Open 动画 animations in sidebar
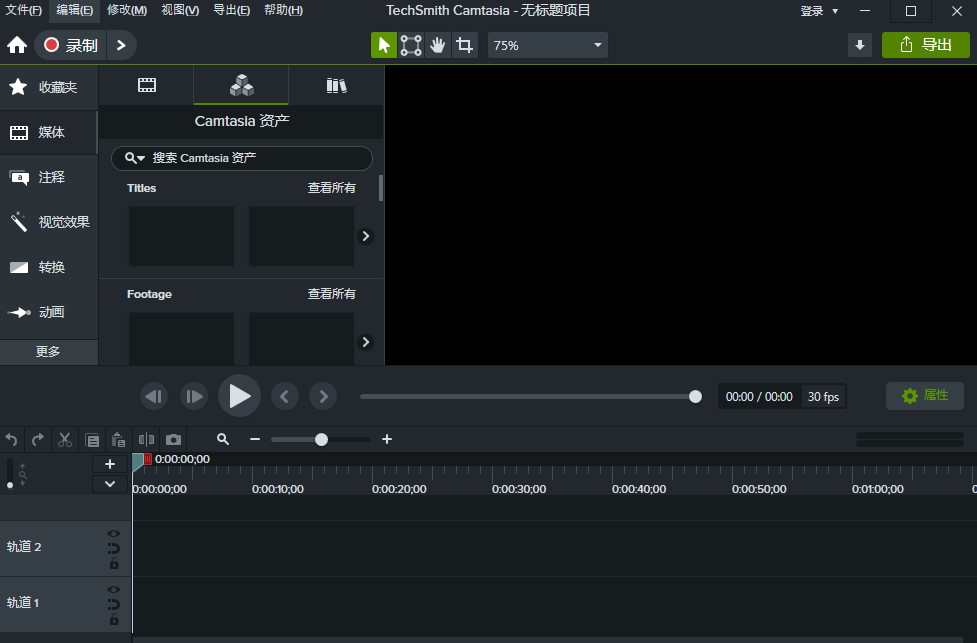Screen dimensions: 977x643 [49, 312]
